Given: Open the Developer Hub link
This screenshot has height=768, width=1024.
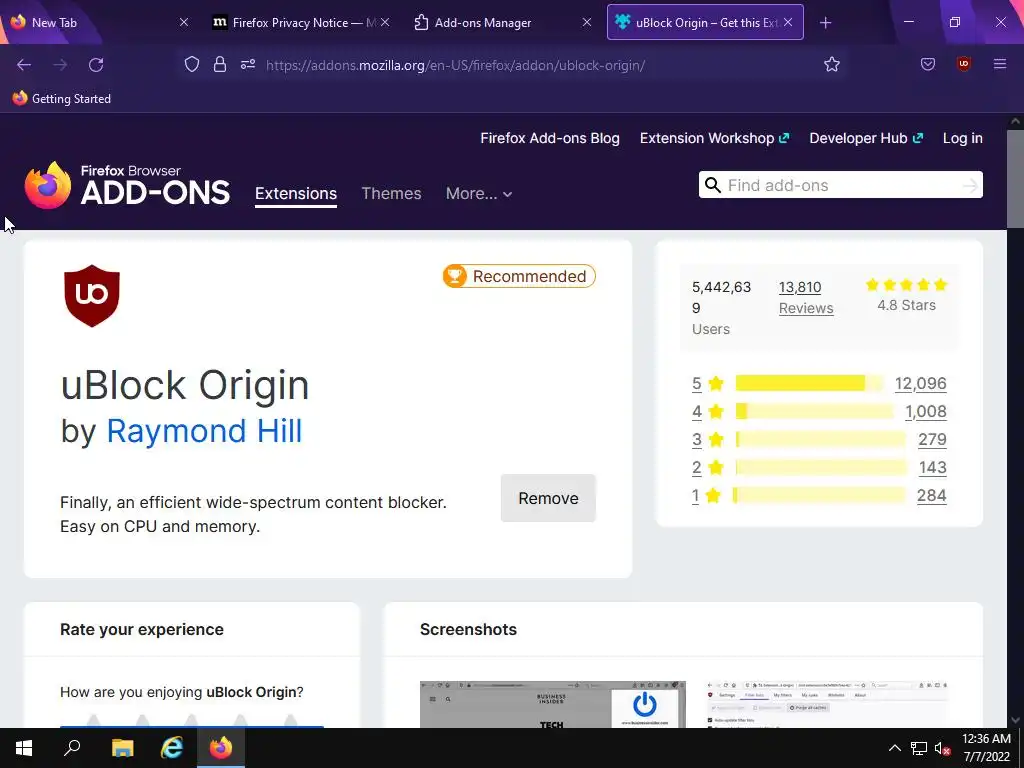Looking at the screenshot, I should click(866, 138).
